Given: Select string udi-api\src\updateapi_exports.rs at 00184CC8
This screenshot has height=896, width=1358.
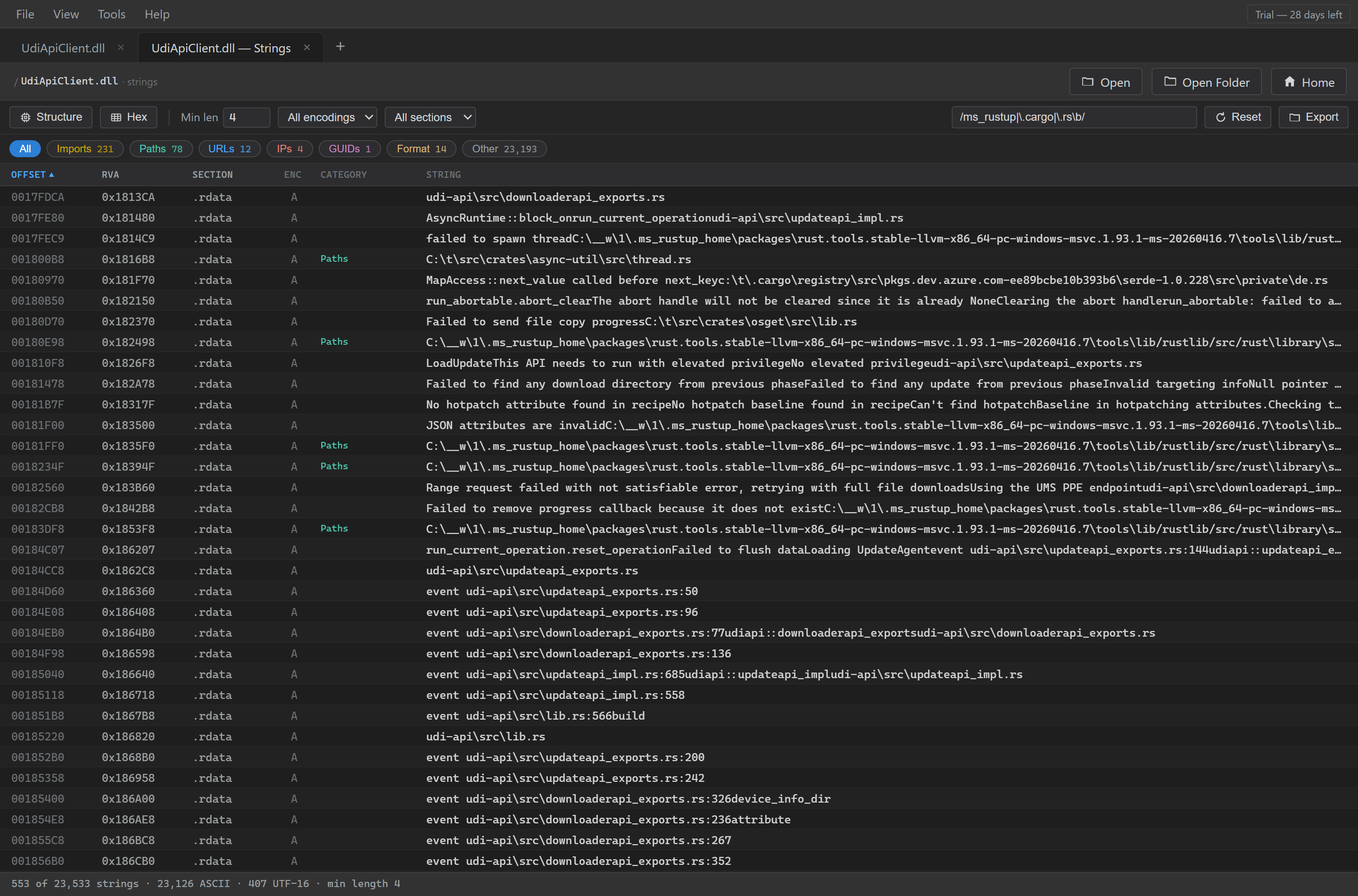Looking at the screenshot, I should (532, 571).
